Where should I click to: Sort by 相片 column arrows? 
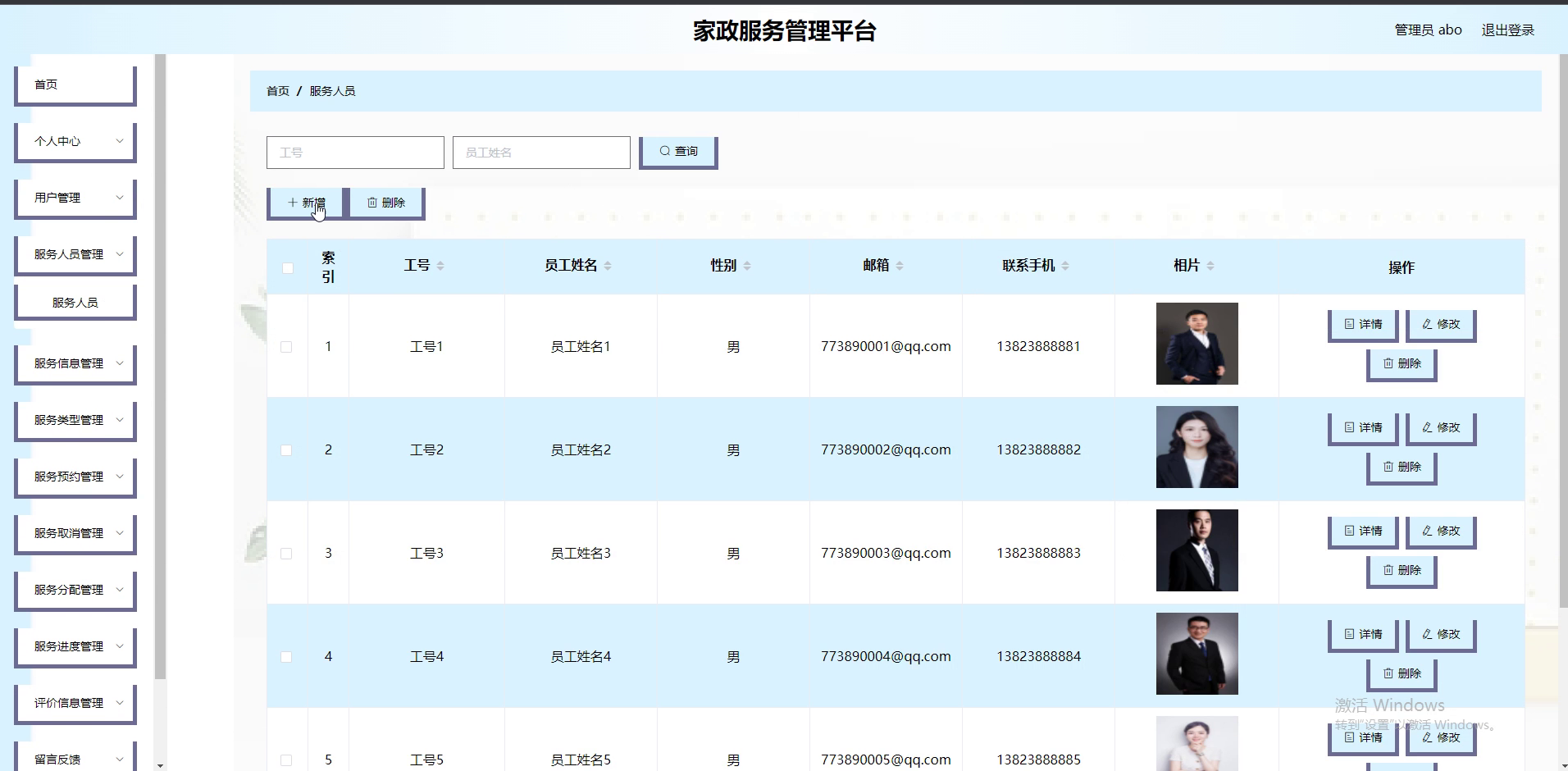pyautogui.click(x=1210, y=266)
